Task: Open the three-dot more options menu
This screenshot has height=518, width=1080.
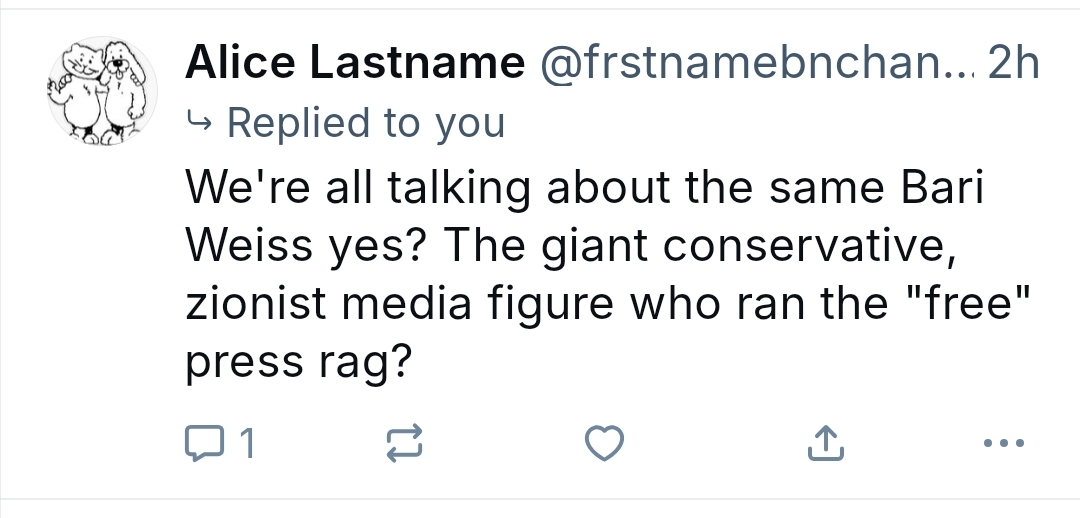Action: pyautogui.click(x=1003, y=443)
